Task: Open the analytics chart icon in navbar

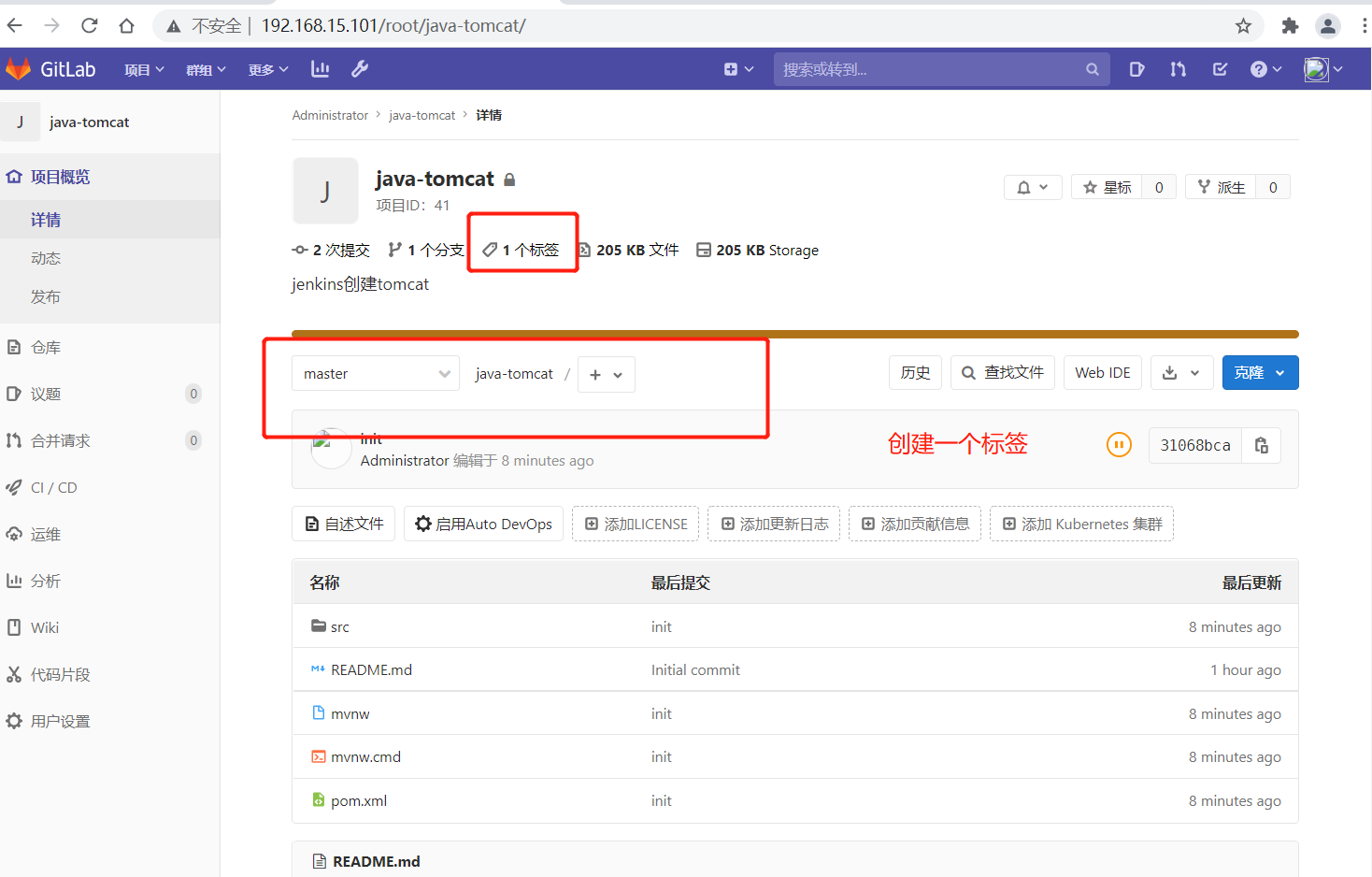Action: pos(321,69)
